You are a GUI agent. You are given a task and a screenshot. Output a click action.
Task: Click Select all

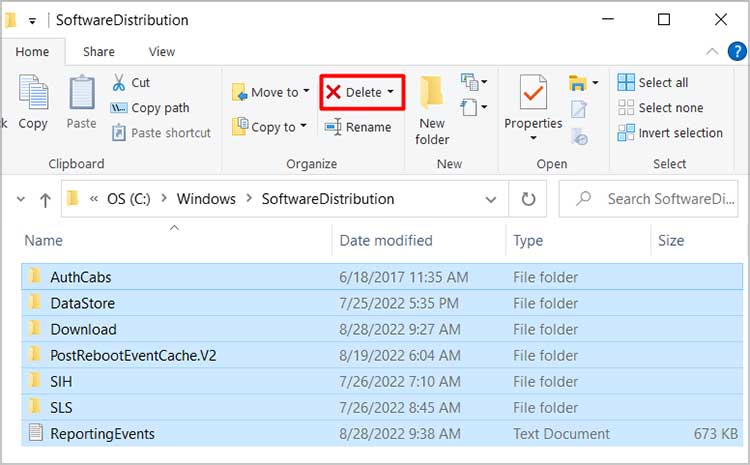(x=652, y=82)
